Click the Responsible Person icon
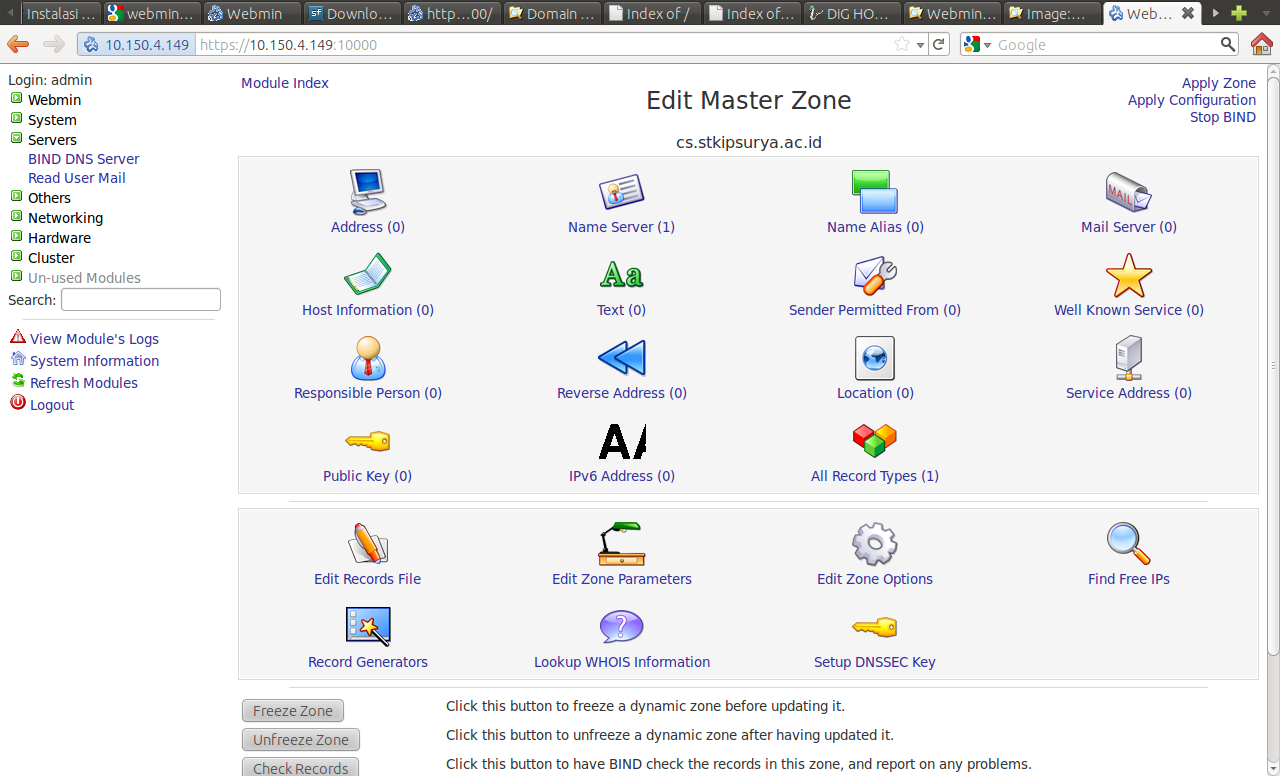Screen dimensions: 1280x776 [367, 358]
